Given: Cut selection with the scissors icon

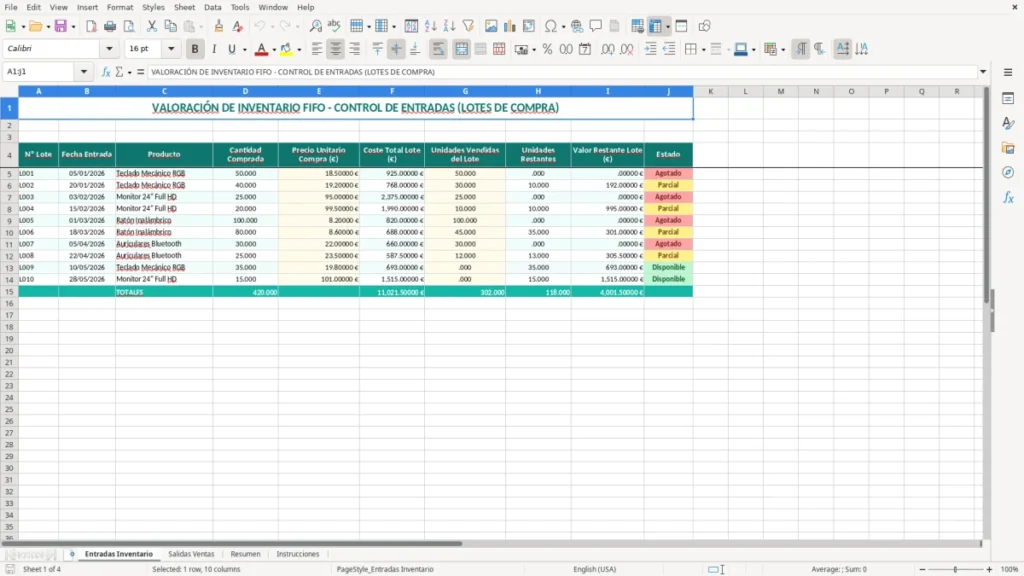Looking at the screenshot, I should pyautogui.click(x=152, y=26).
